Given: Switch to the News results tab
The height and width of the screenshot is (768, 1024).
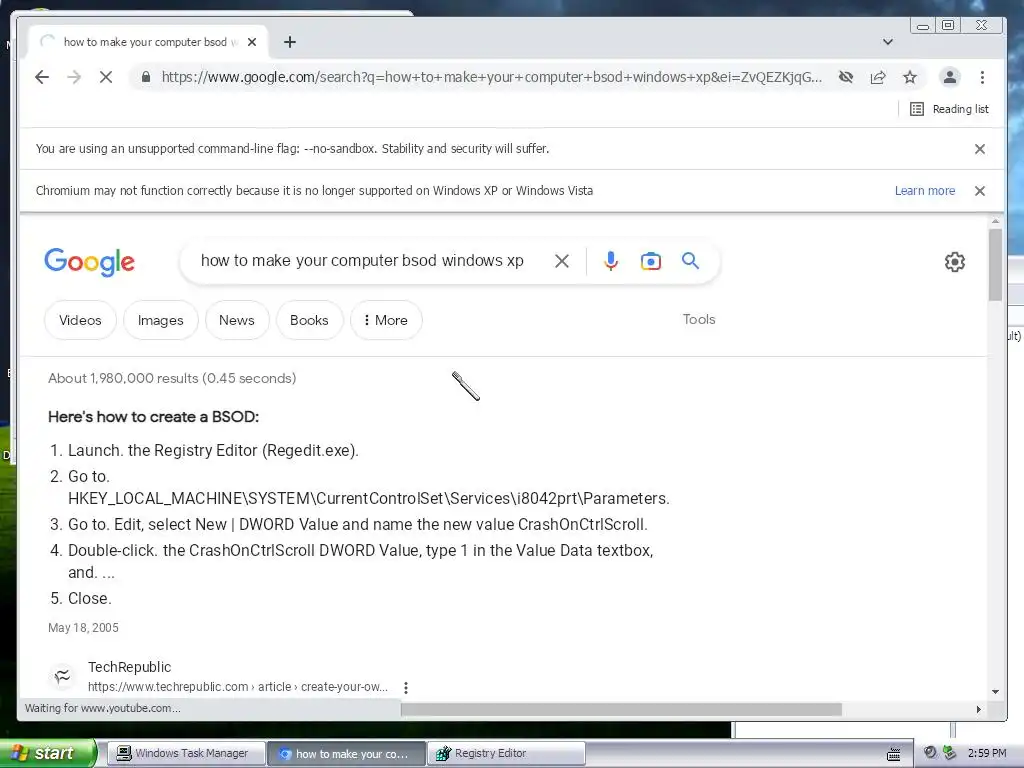Looking at the screenshot, I should click(x=236, y=320).
